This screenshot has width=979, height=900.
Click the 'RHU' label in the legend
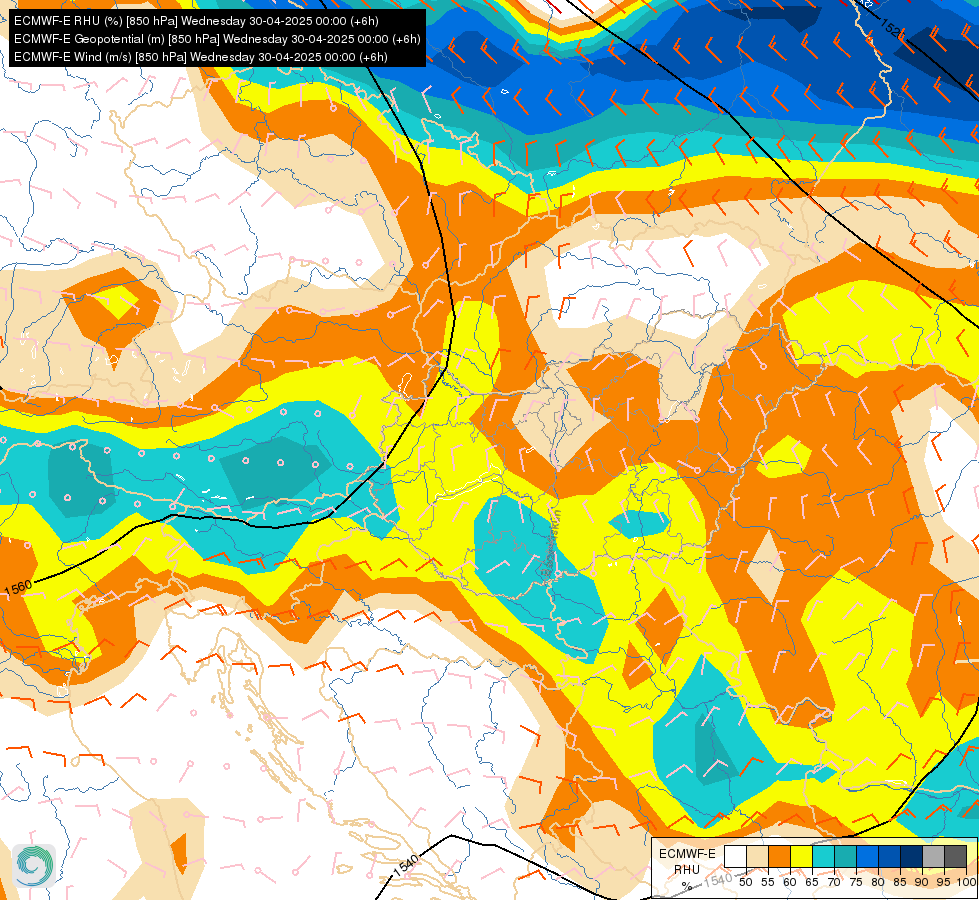pyautogui.click(x=687, y=869)
